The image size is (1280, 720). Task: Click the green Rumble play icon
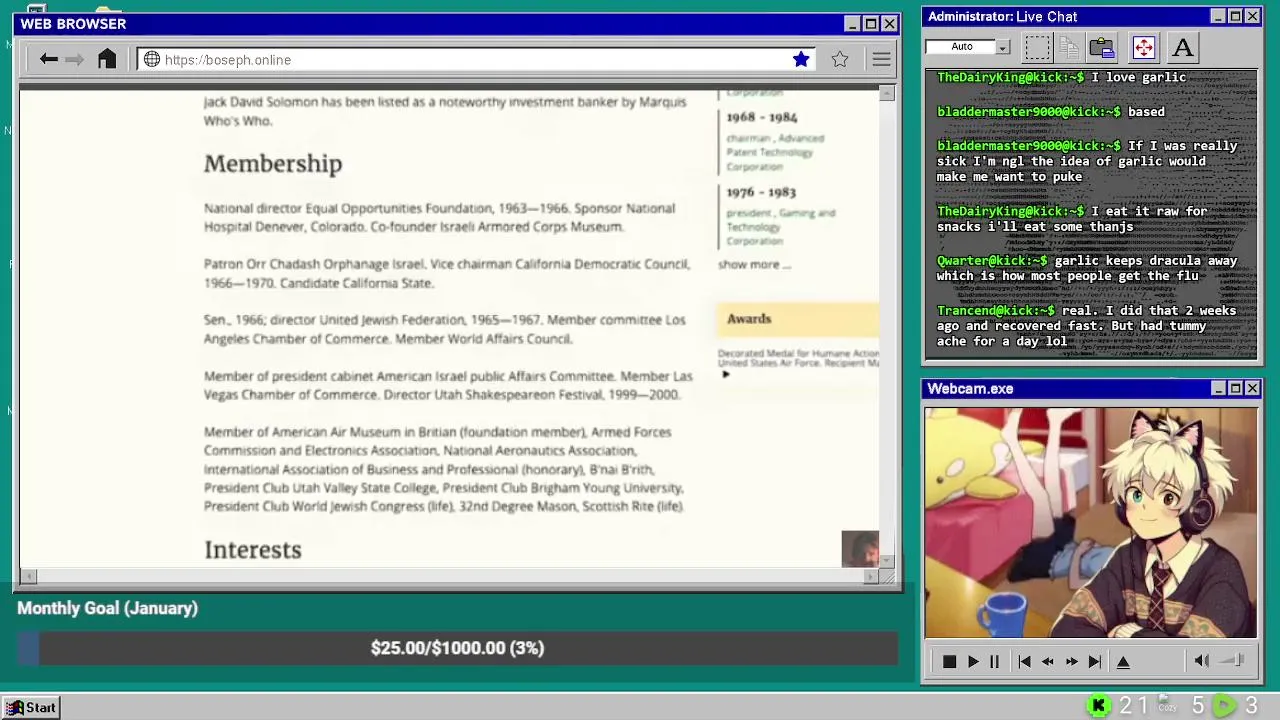(x=1224, y=706)
